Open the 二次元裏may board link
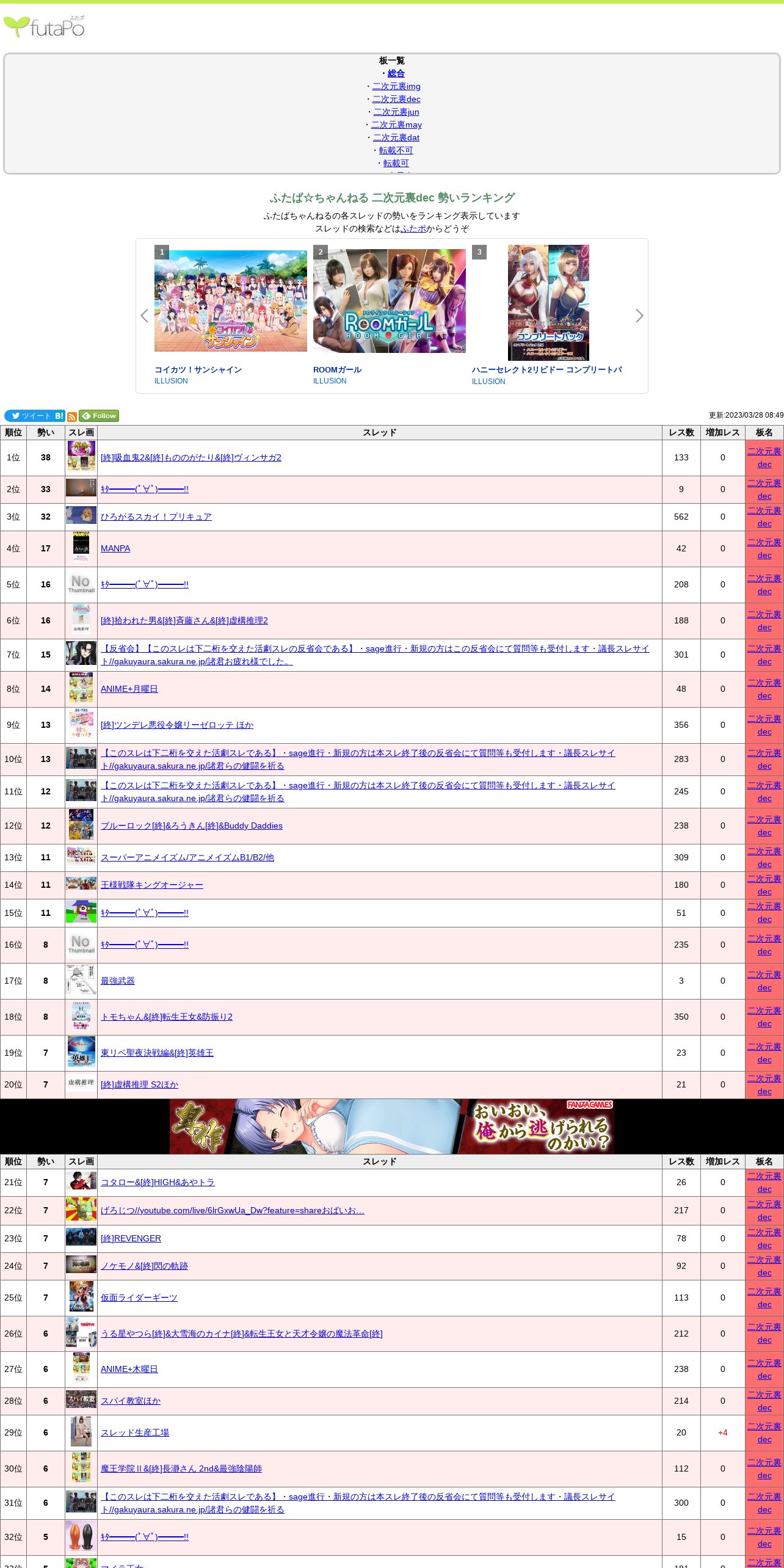Viewport: 784px width, 1568px height. click(396, 125)
